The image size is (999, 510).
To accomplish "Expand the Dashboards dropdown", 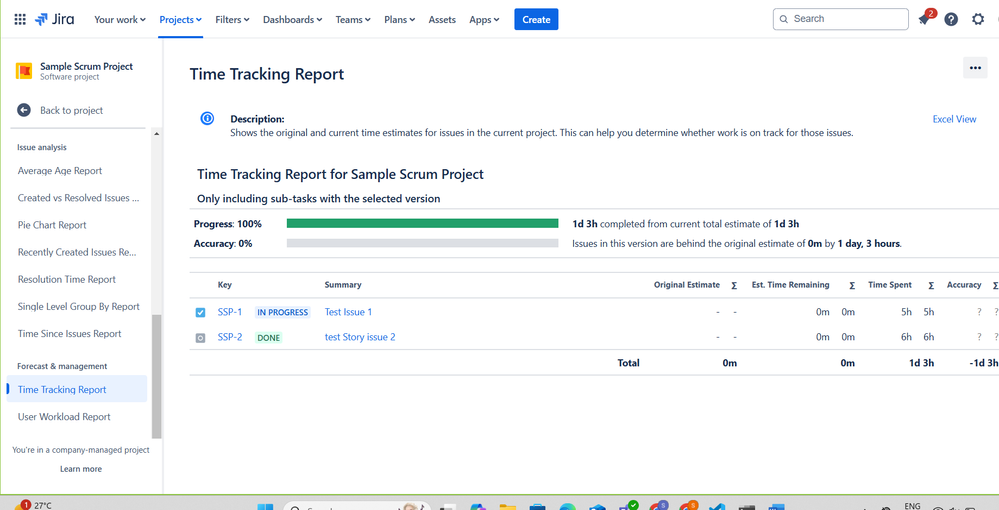I will point(292,20).
